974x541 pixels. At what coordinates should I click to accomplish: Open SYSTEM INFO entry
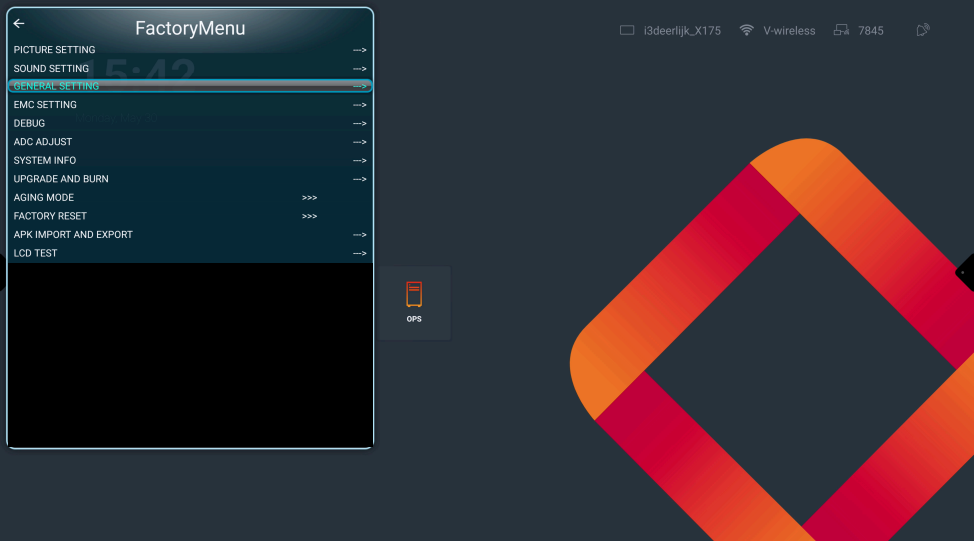click(45, 161)
